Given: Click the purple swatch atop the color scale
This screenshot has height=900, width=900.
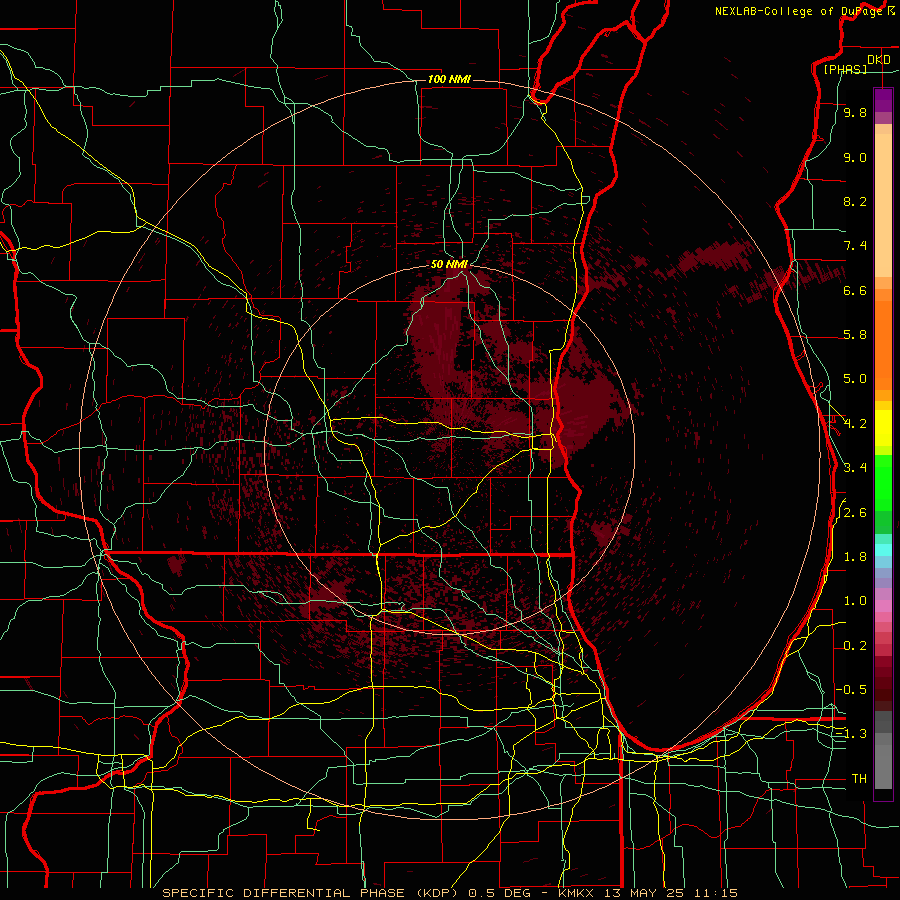Looking at the screenshot, I should click(x=883, y=100).
